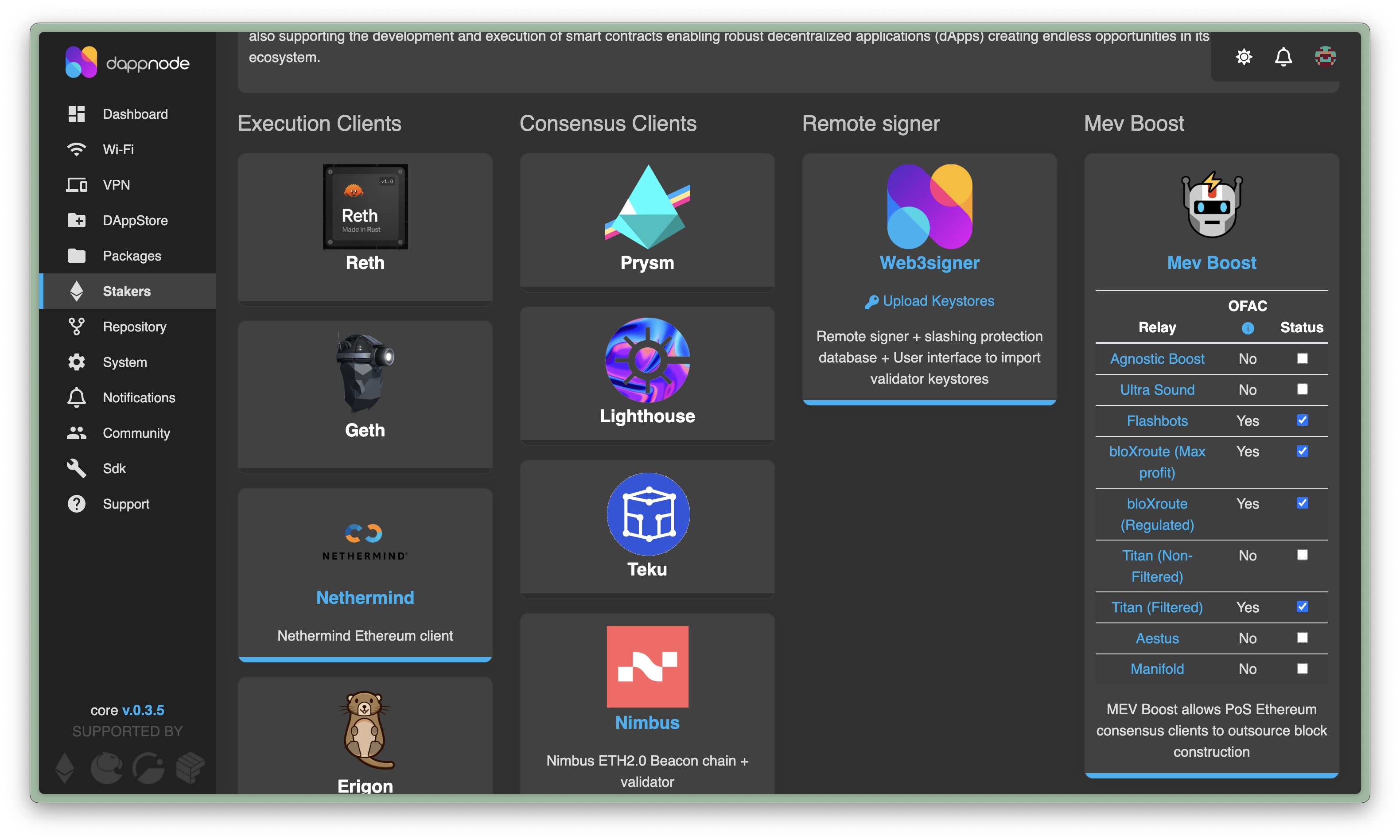Click the Packages folder icon
The image size is (1400, 840).
tap(76, 256)
